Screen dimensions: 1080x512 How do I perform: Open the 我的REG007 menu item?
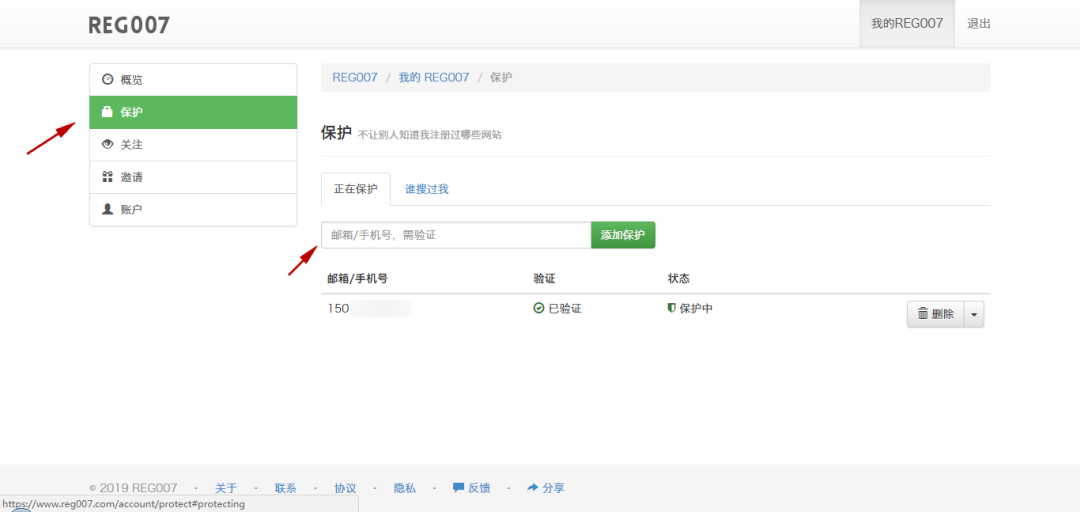(906, 23)
